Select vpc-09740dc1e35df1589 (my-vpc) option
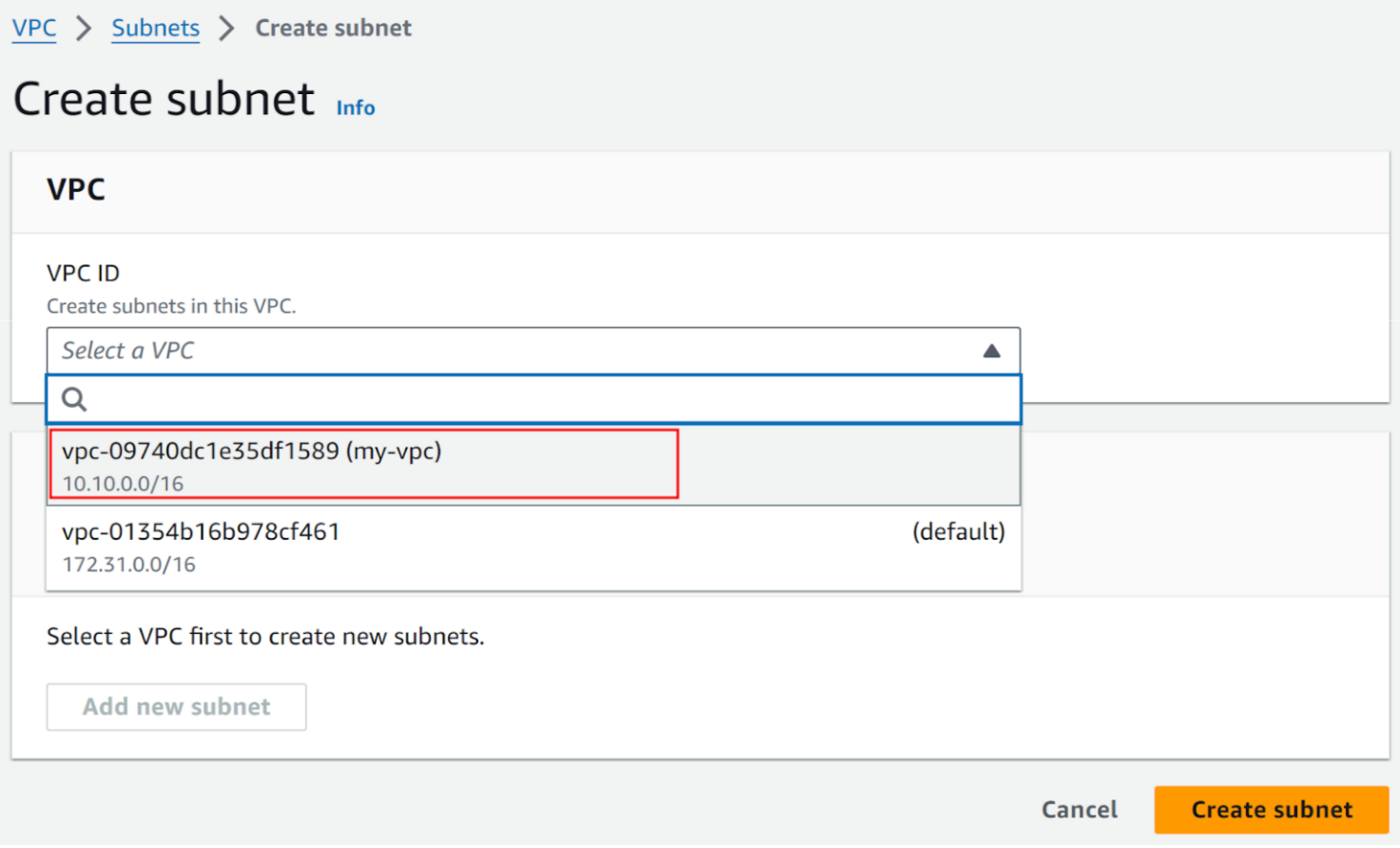This screenshot has height=848, width=1400. pos(534,466)
